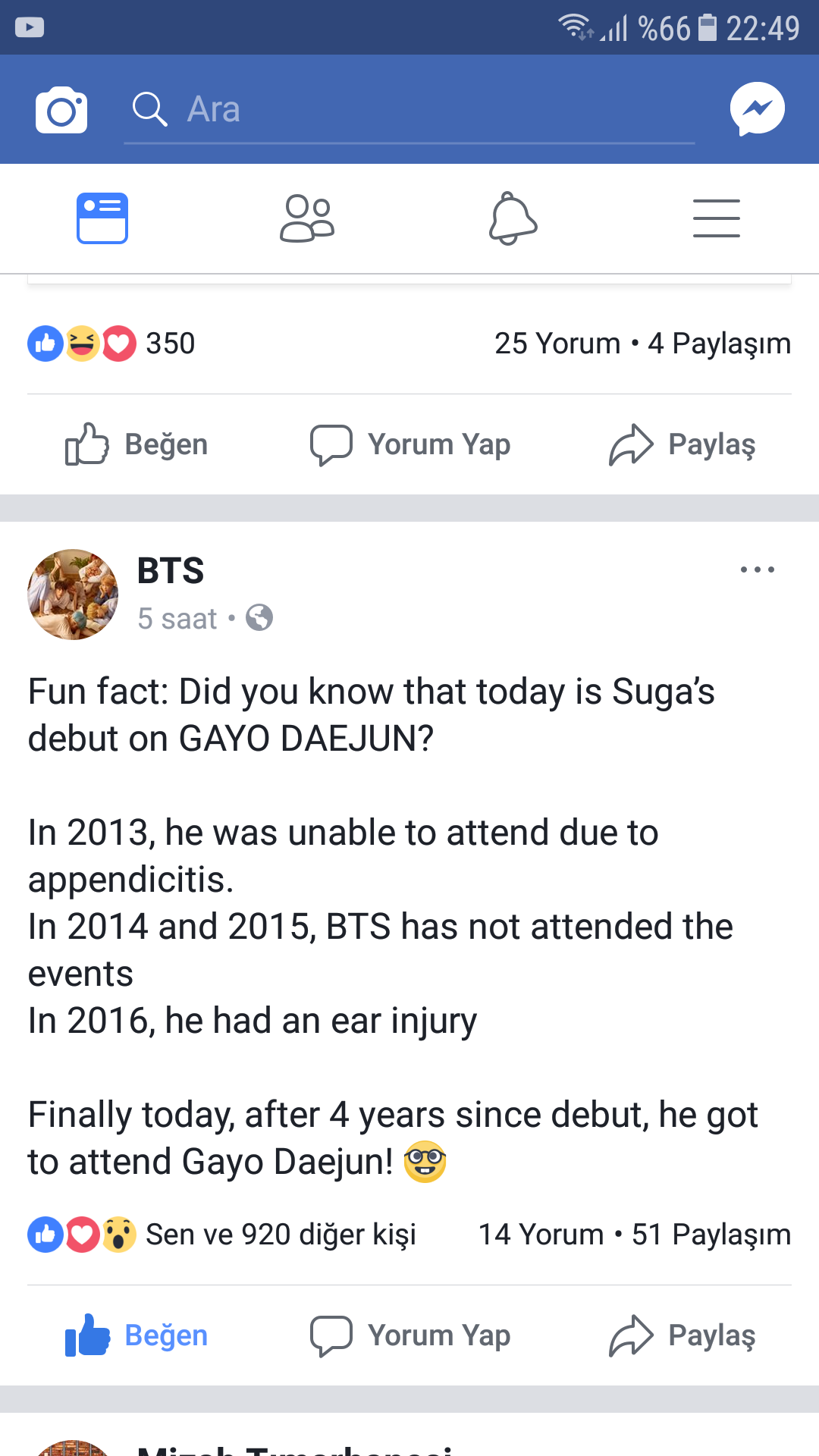Show reactions list for 350 count

coord(111,344)
